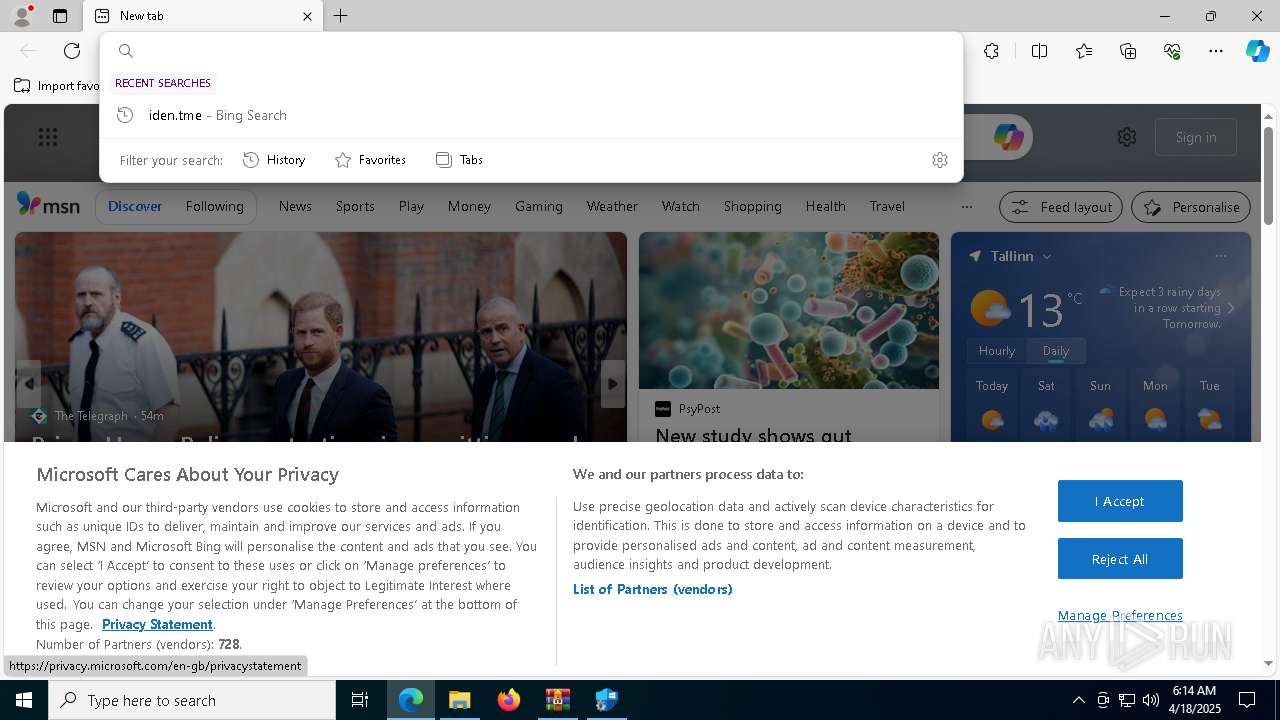
Task: Open the Sports menu item
Action: pos(355,206)
